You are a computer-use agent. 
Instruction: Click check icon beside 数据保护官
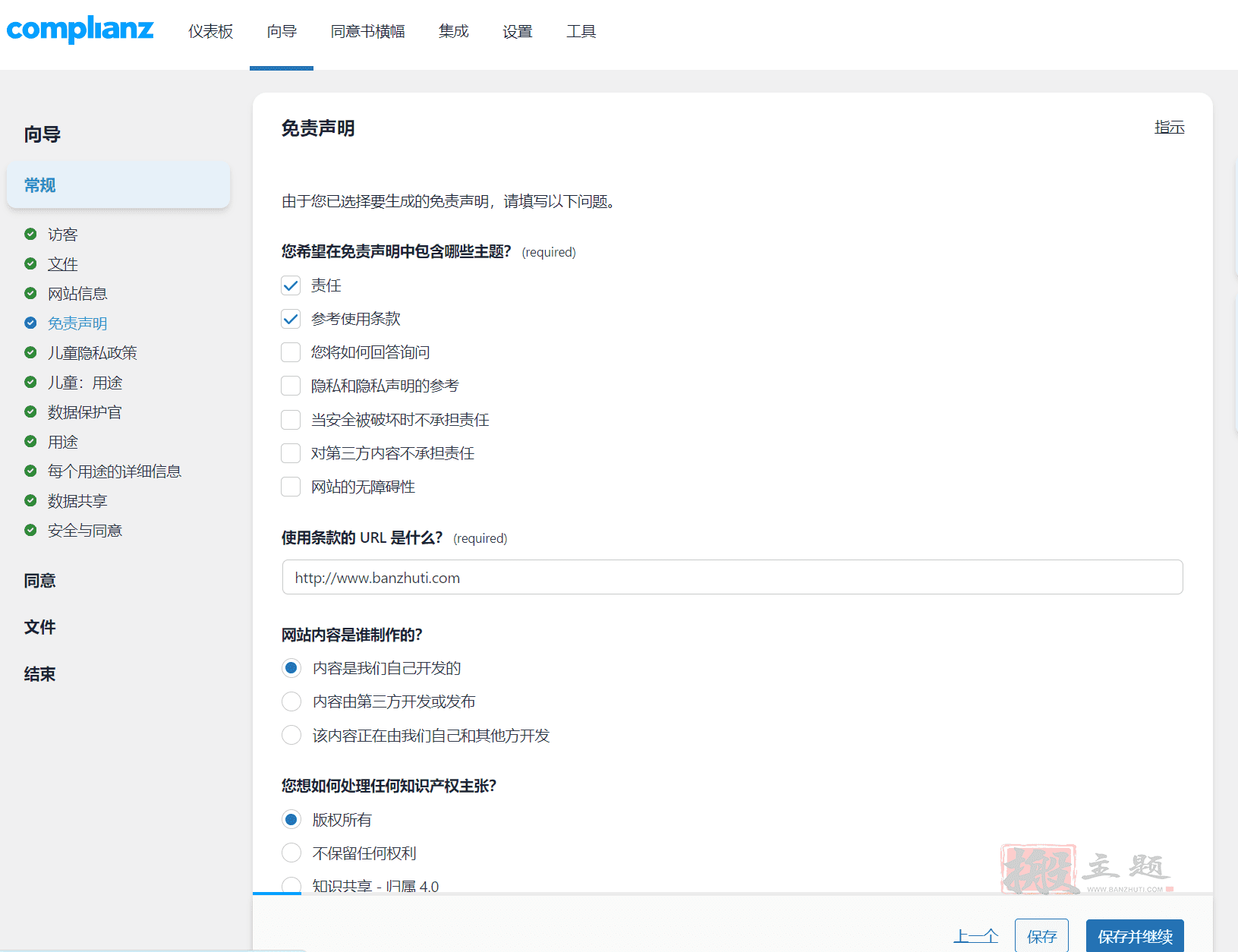pyautogui.click(x=30, y=411)
